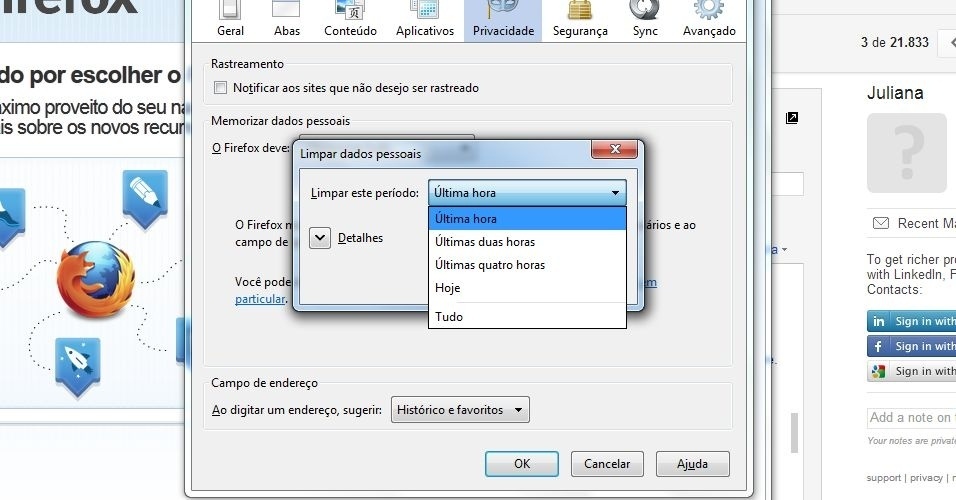This screenshot has width=956, height=500.
Task: Click the Cancelar button
Action: click(x=607, y=464)
